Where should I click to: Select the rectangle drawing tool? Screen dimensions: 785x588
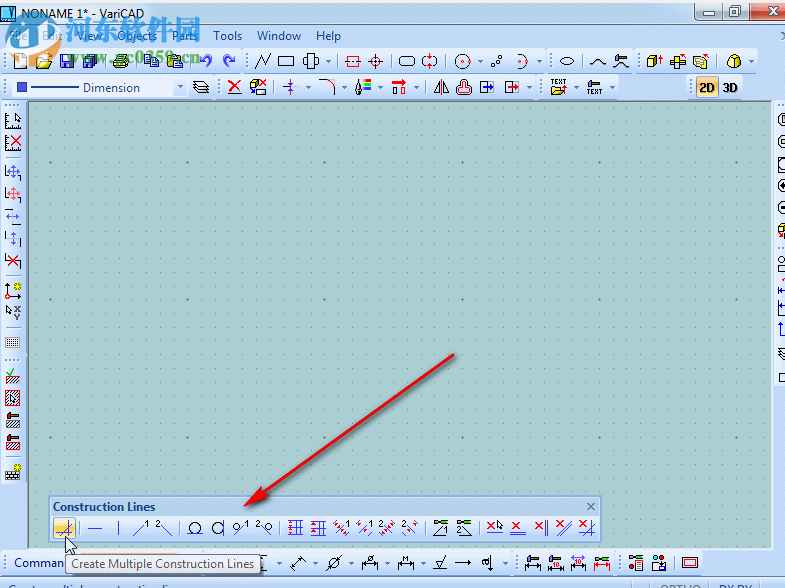click(x=286, y=61)
